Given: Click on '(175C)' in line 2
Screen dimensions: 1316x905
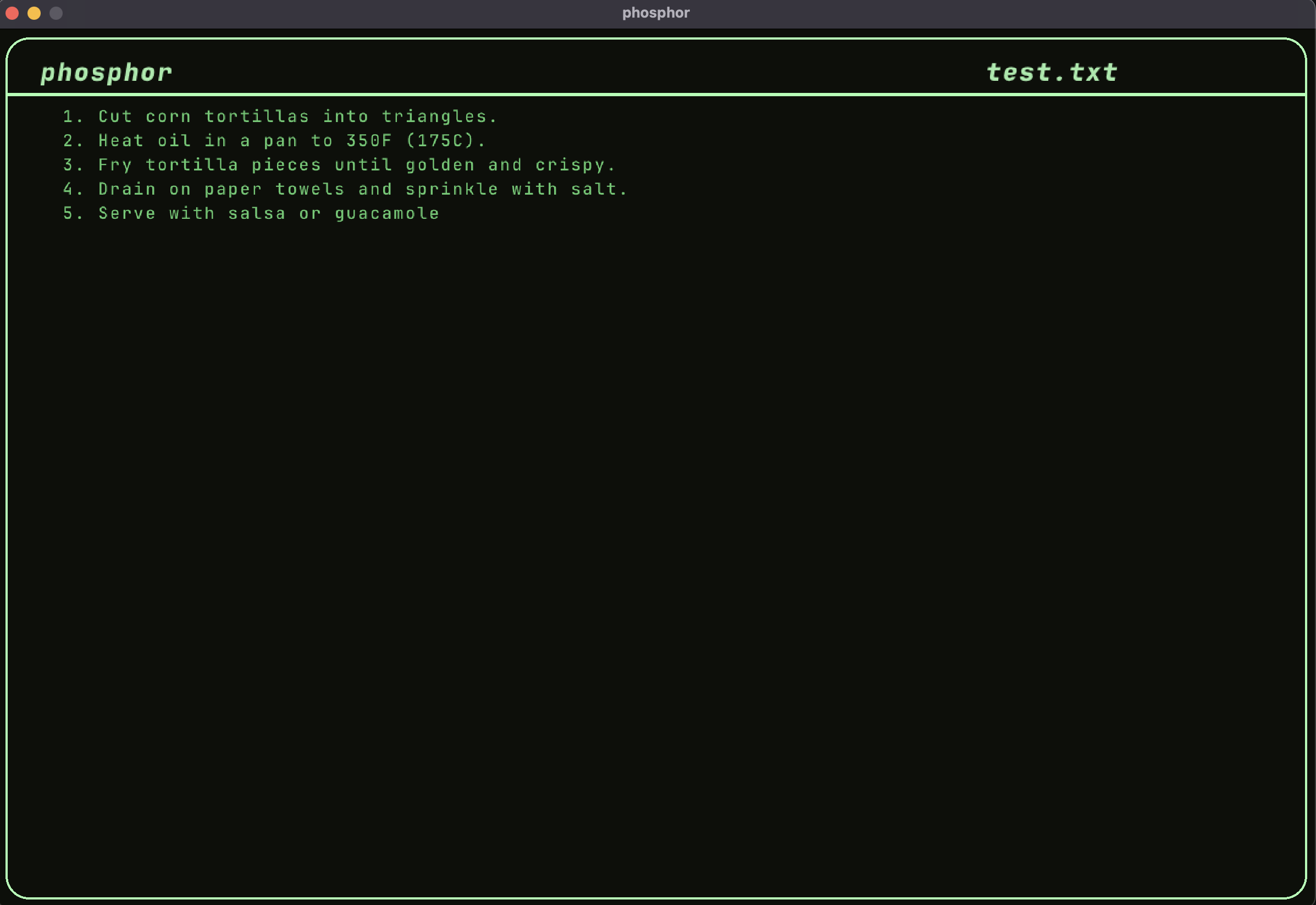Looking at the screenshot, I should pos(440,141).
